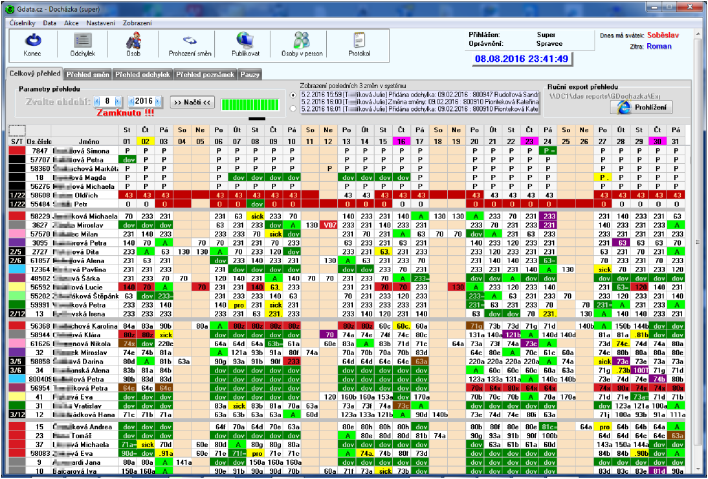The width and height of the screenshot is (708, 479).
Task: Select employee number 61857 row
Action: click(347, 260)
